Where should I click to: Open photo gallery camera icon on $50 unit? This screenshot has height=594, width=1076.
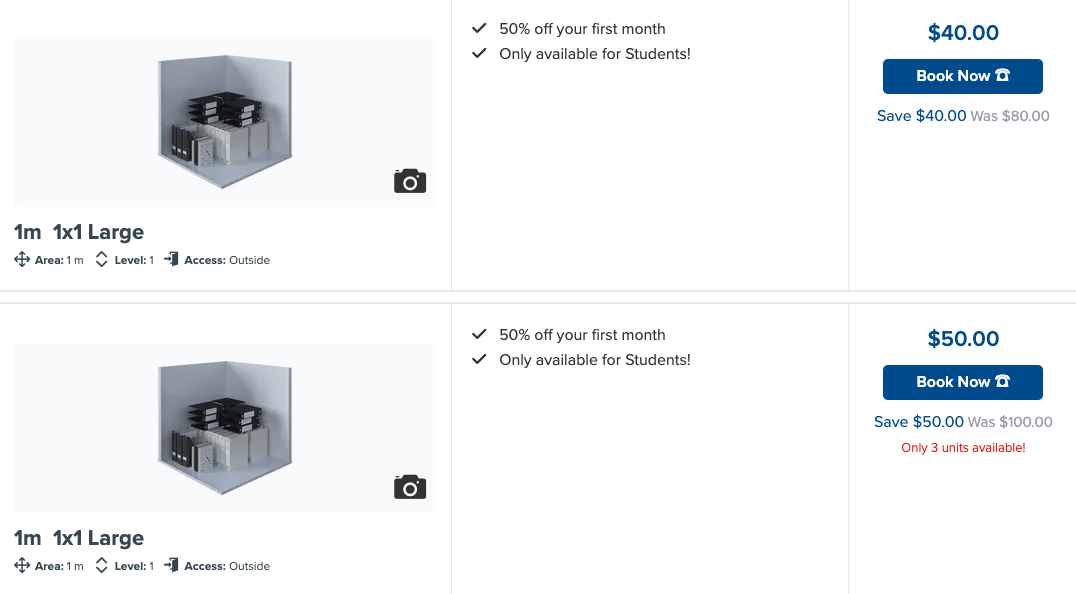point(410,487)
